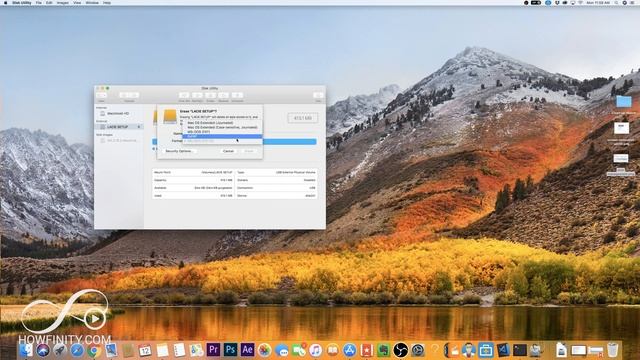
Task: Open Siri from the dock
Action: [x=42, y=350]
